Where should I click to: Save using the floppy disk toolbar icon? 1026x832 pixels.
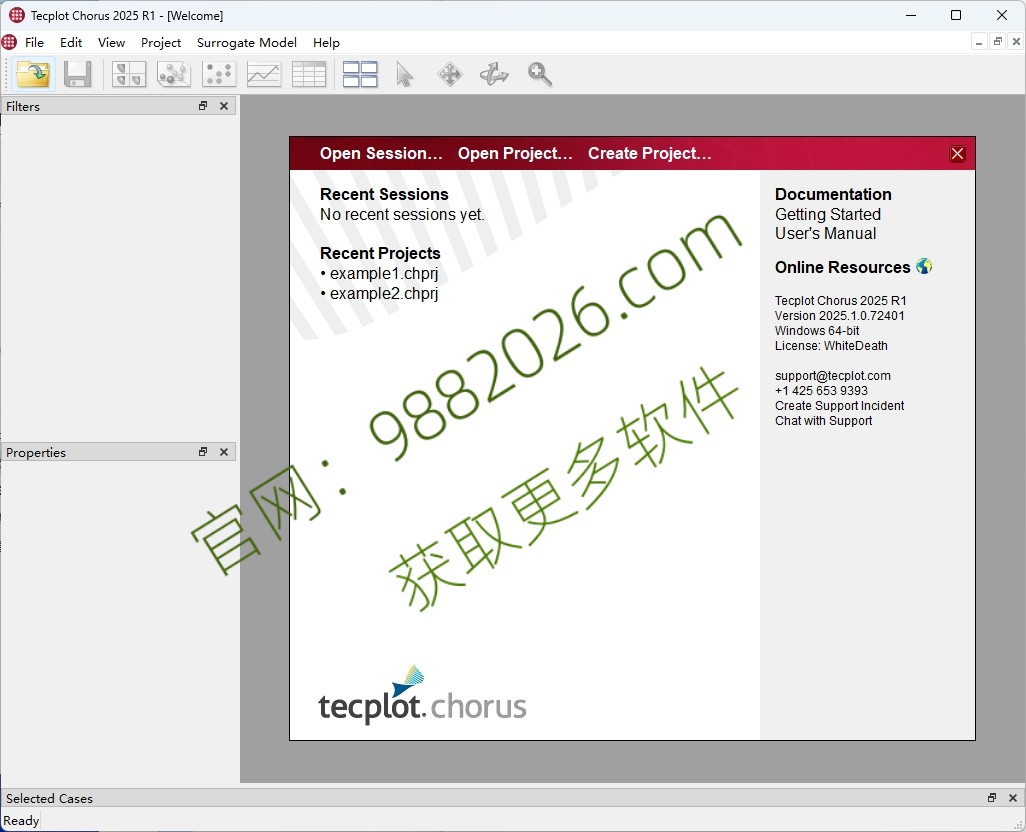click(x=77, y=74)
